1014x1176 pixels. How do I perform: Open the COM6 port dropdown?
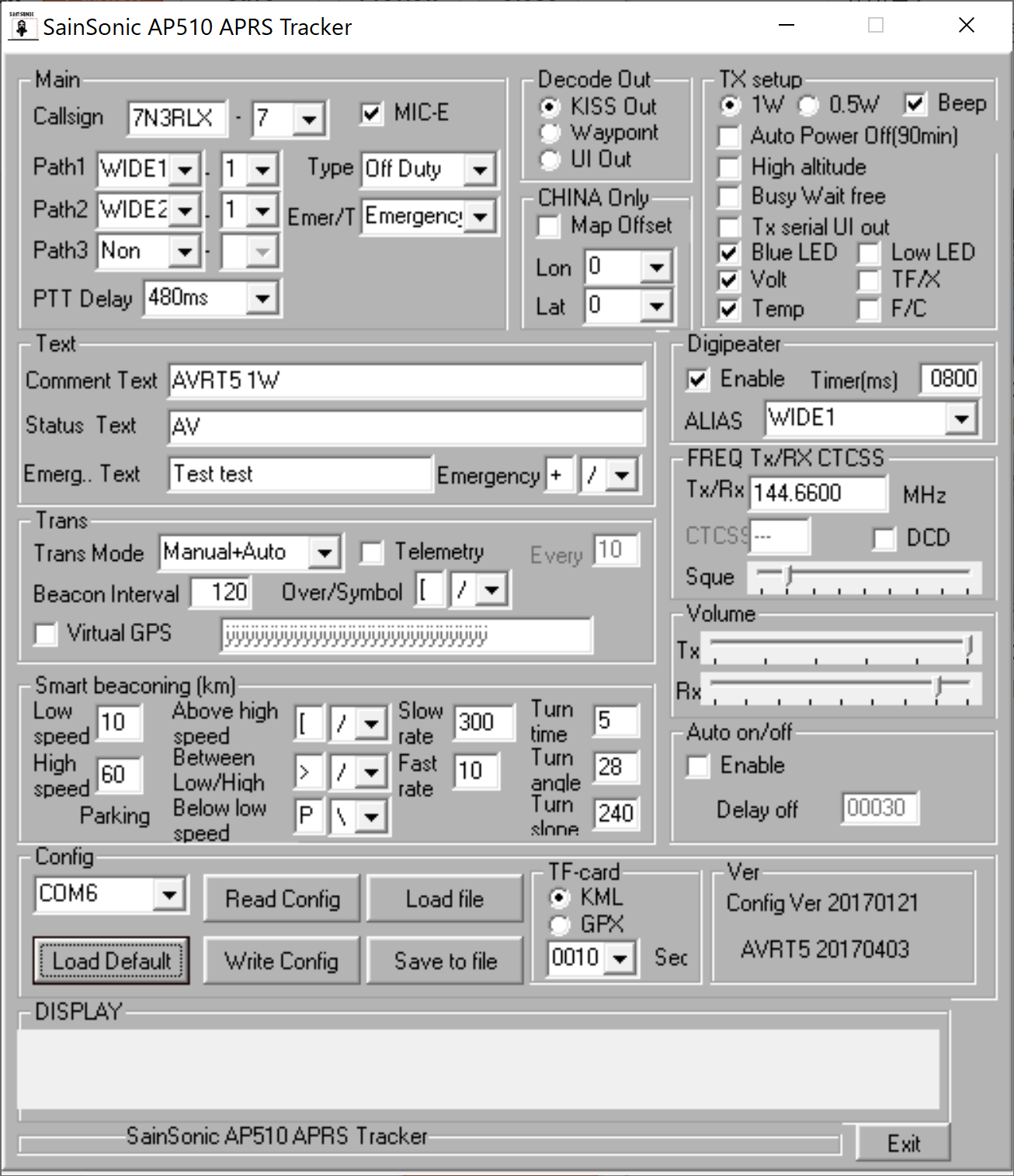pyautogui.click(x=168, y=895)
